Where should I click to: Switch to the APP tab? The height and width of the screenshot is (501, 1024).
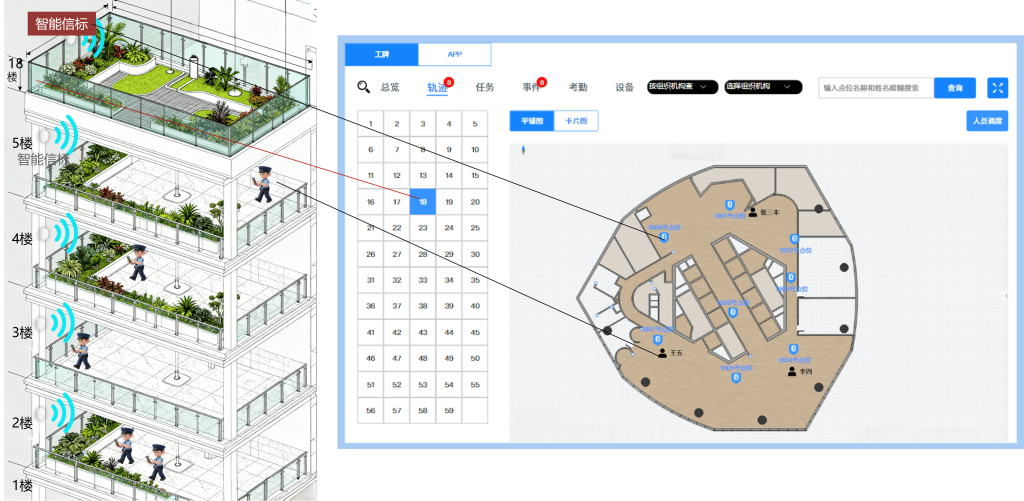click(x=455, y=54)
